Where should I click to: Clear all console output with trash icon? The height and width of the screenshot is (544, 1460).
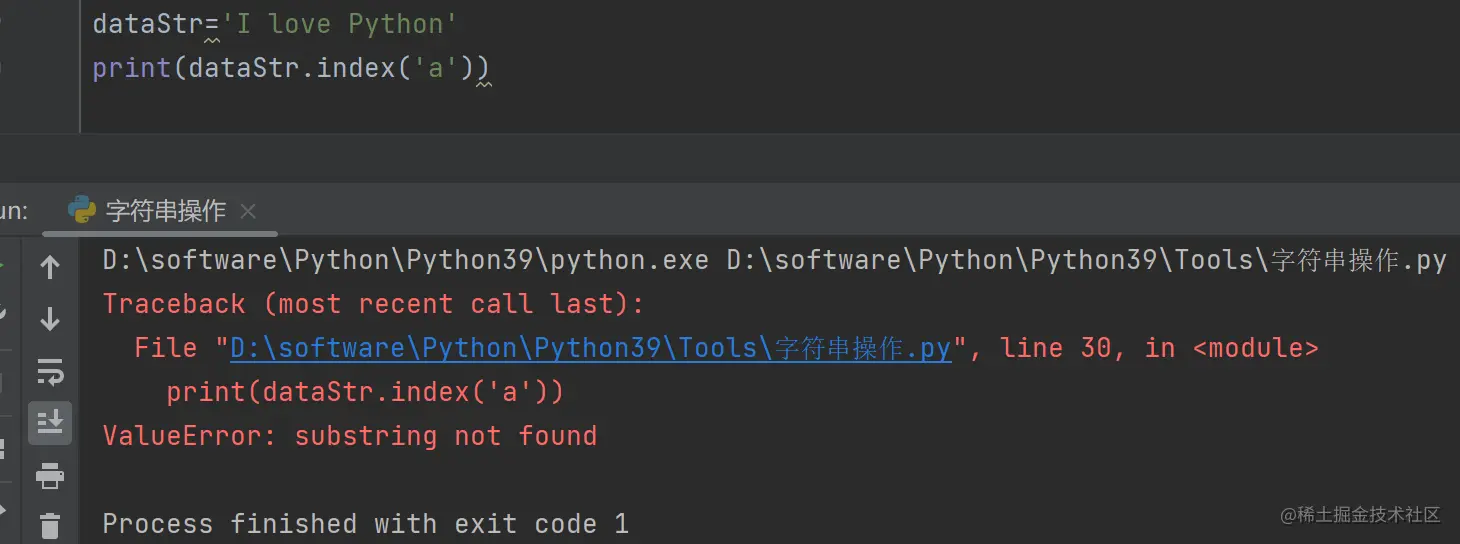pyautogui.click(x=50, y=525)
